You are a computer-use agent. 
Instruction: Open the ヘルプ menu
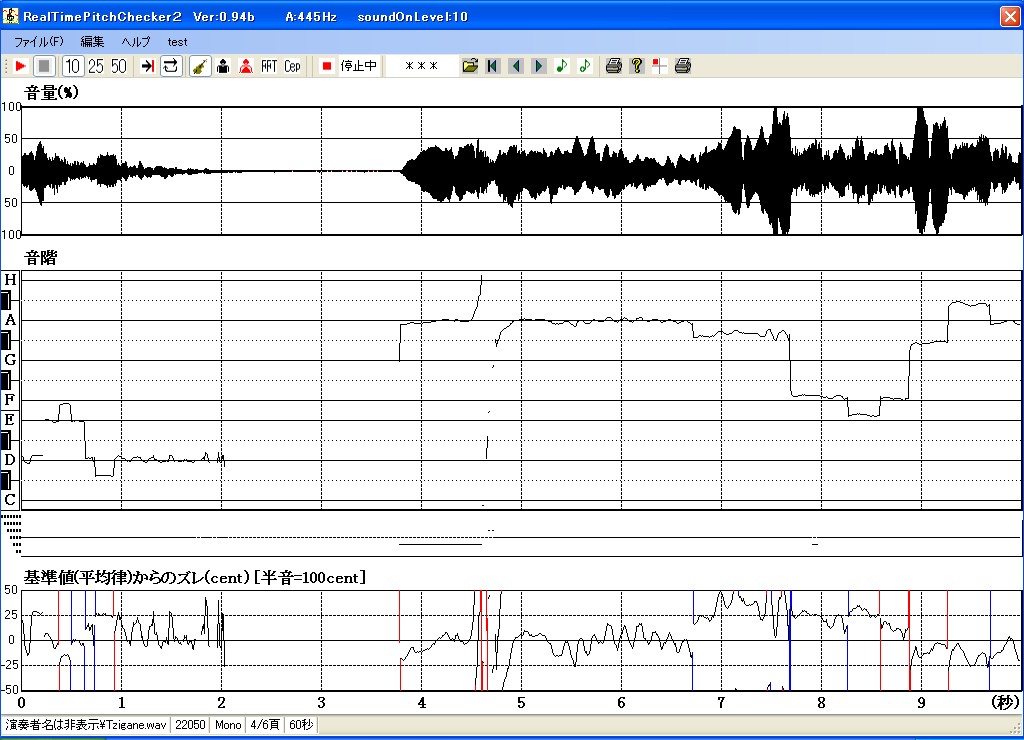click(x=136, y=42)
